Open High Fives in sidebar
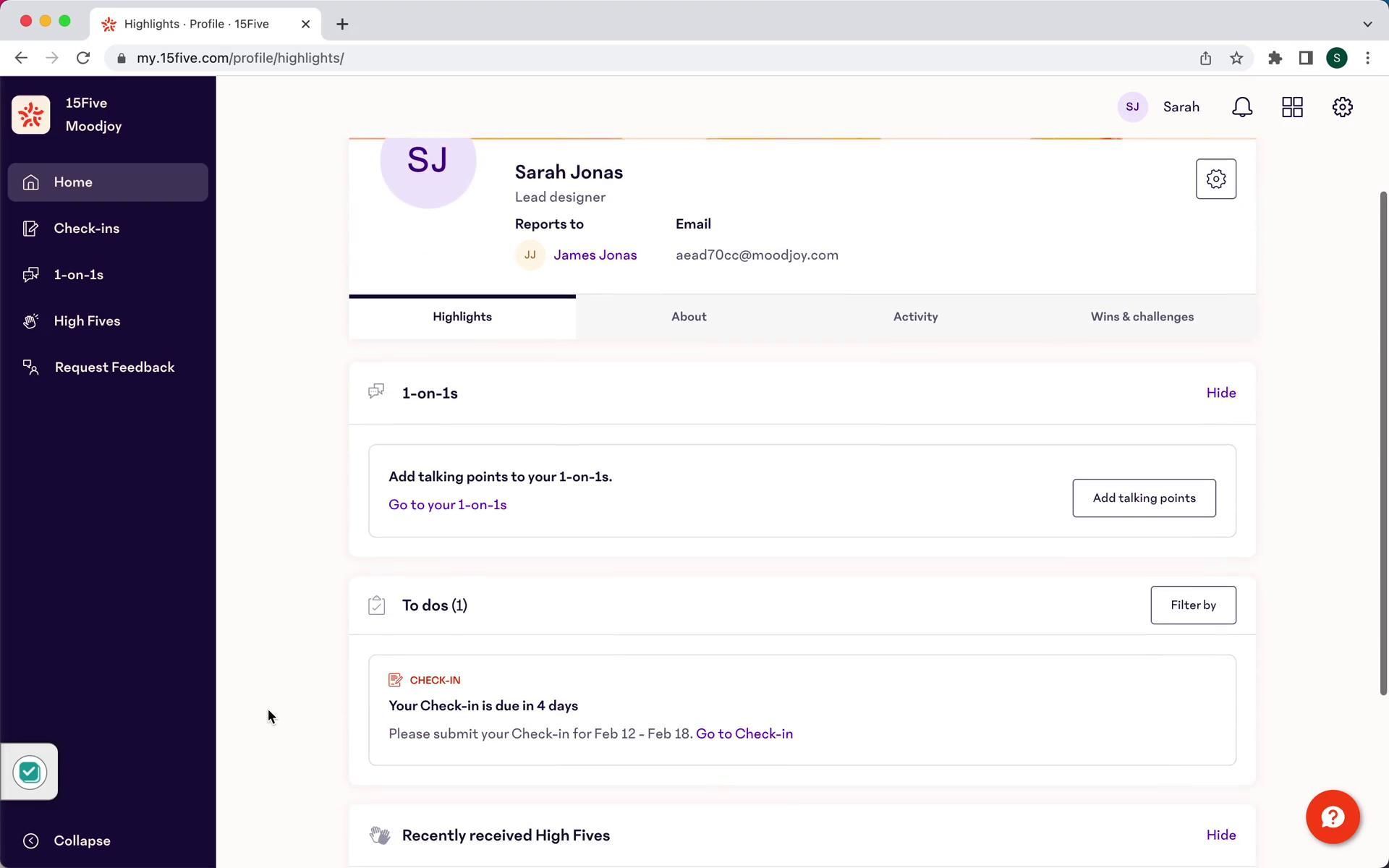 tap(87, 321)
